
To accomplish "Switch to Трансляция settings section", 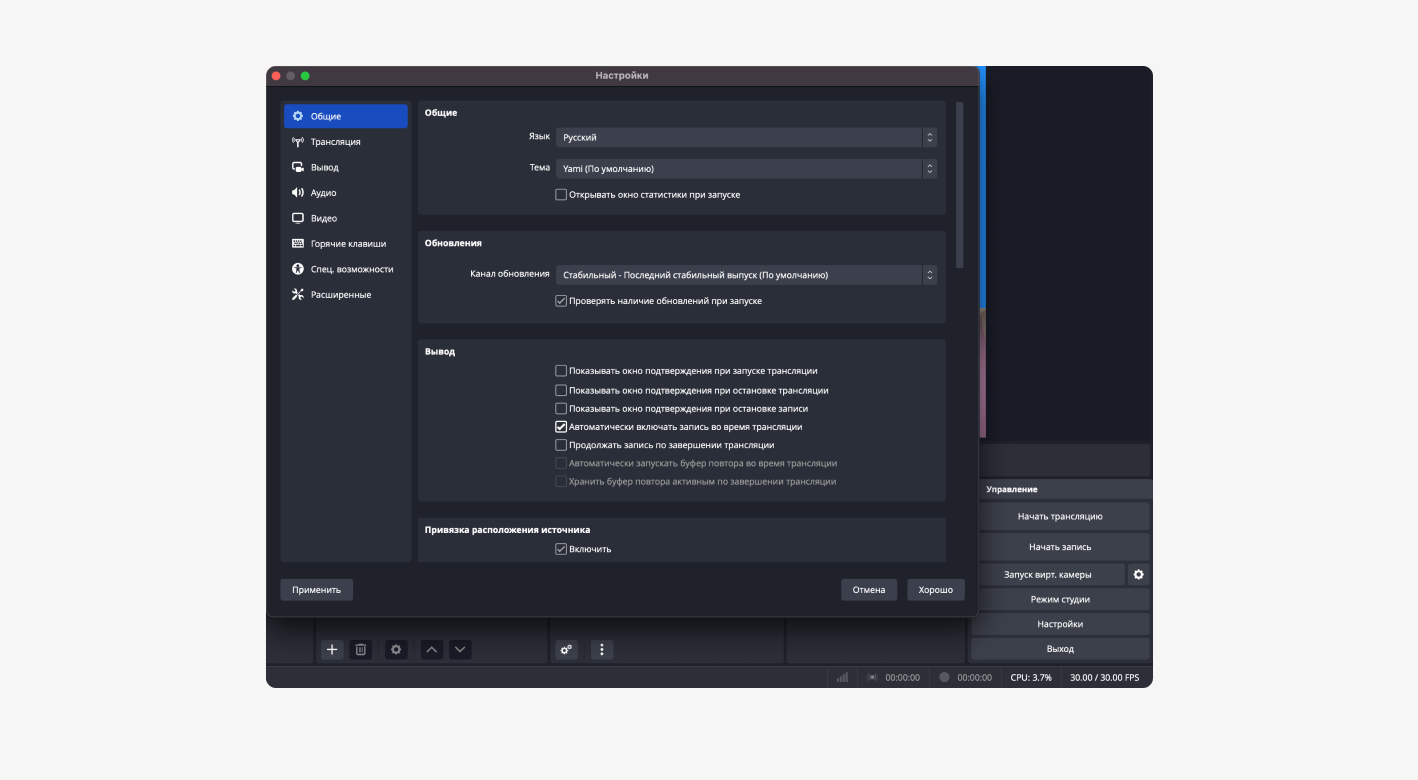I will click(x=345, y=142).
